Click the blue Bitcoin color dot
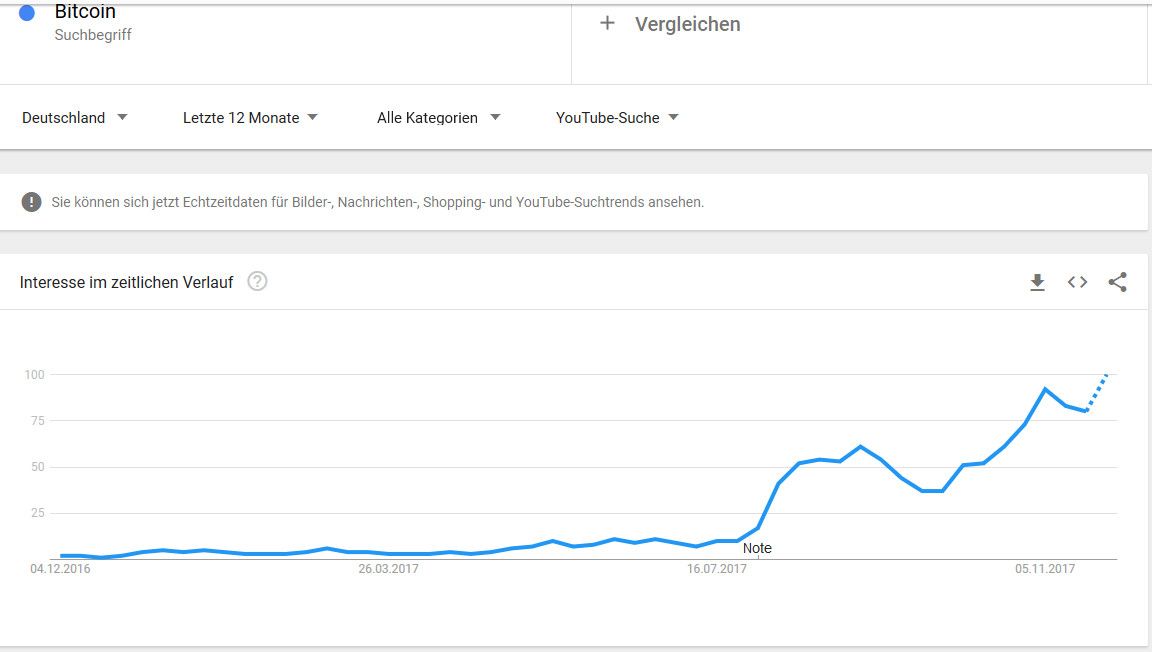This screenshot has height=652, width=1152. pos(27,13)
